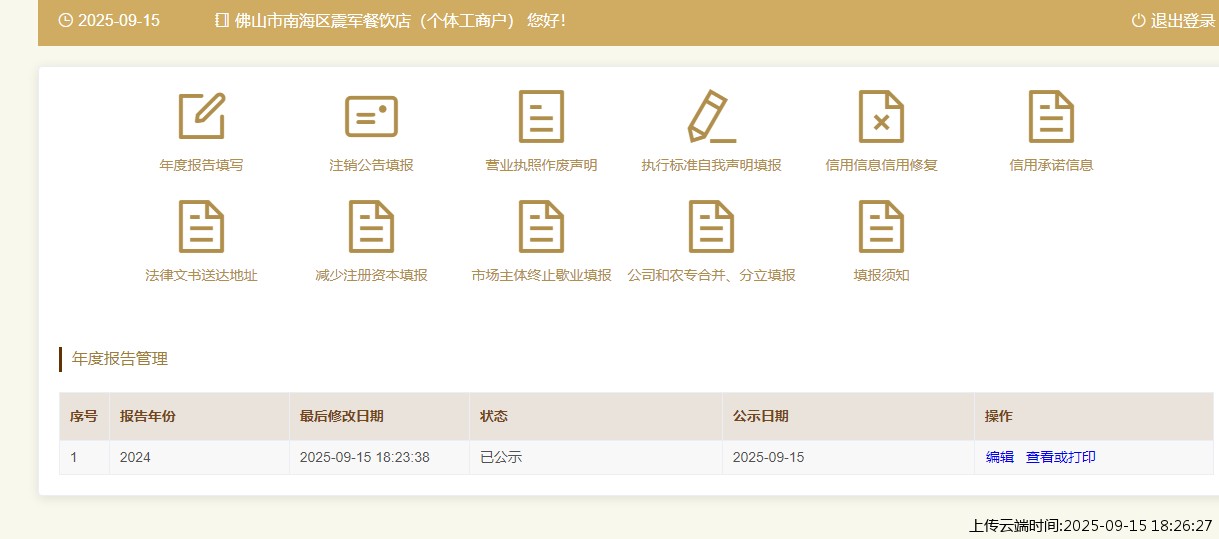Click the clock icon beside the date
The width and height of the screenshot is (1219, 539).
click(66, 20)
